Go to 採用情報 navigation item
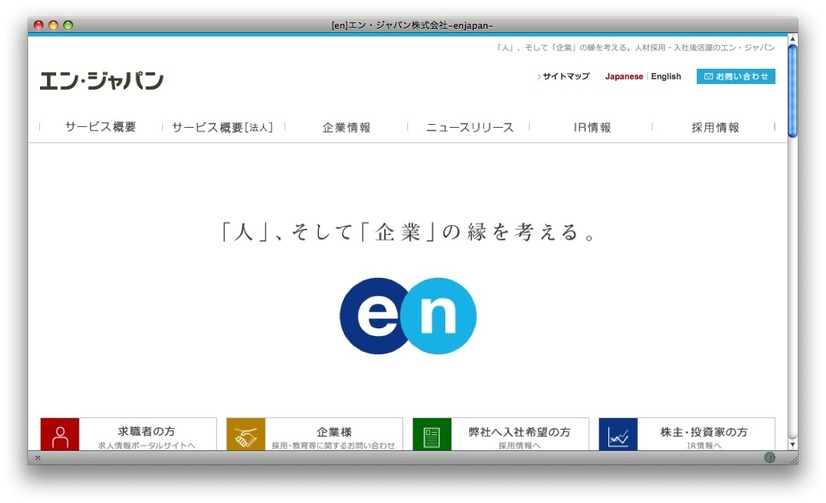The image size is (826, 503). tap(715, 127)
